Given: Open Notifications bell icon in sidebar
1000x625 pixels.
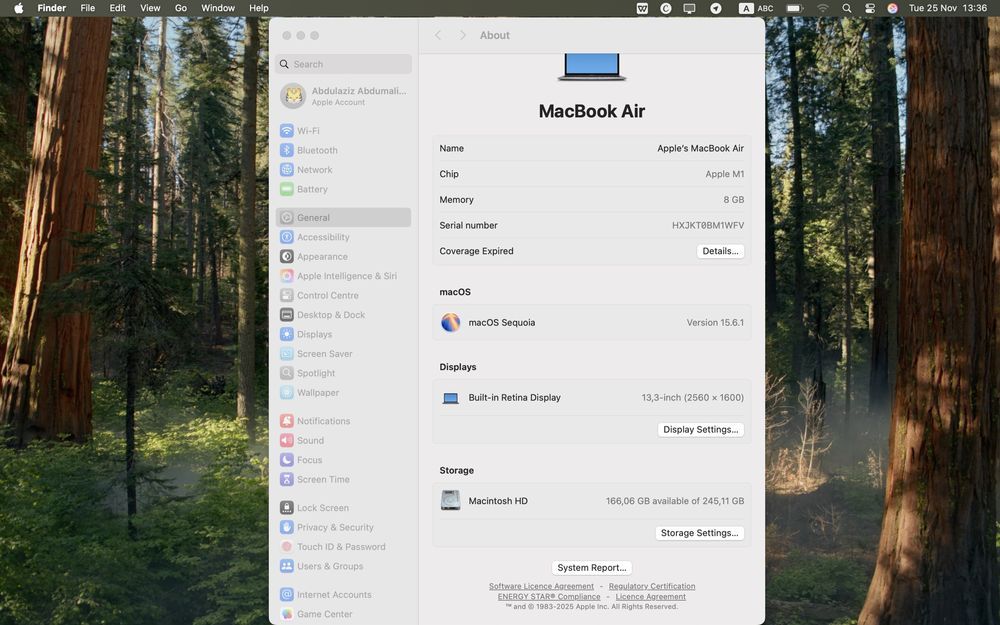Looking at the screenshot, I should pos(287,421).
